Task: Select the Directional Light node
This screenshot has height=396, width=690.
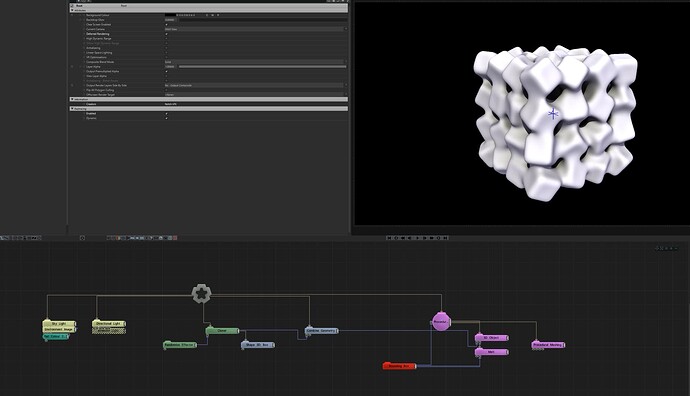Action: coord(109,324)
